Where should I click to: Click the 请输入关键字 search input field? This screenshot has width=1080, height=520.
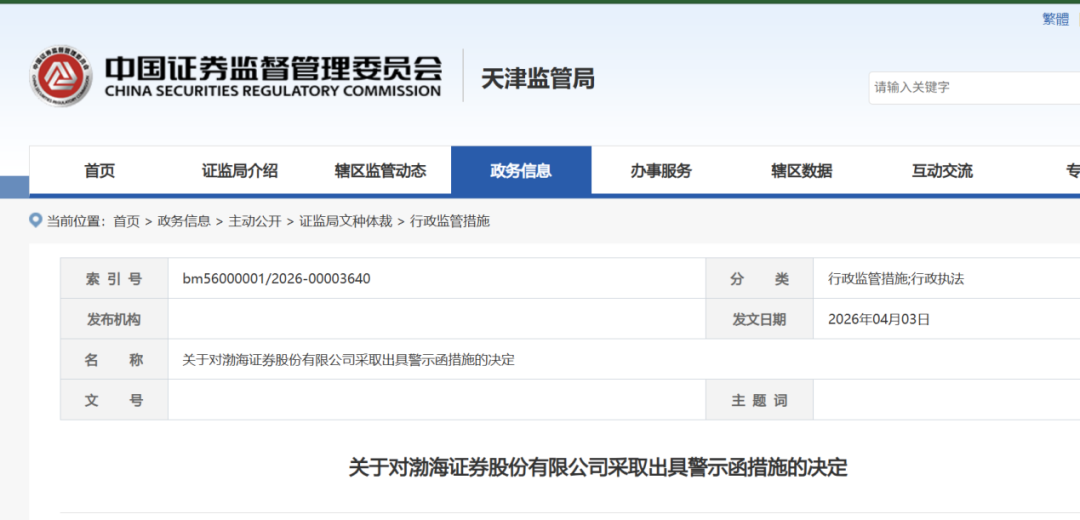tap(970, 88)
